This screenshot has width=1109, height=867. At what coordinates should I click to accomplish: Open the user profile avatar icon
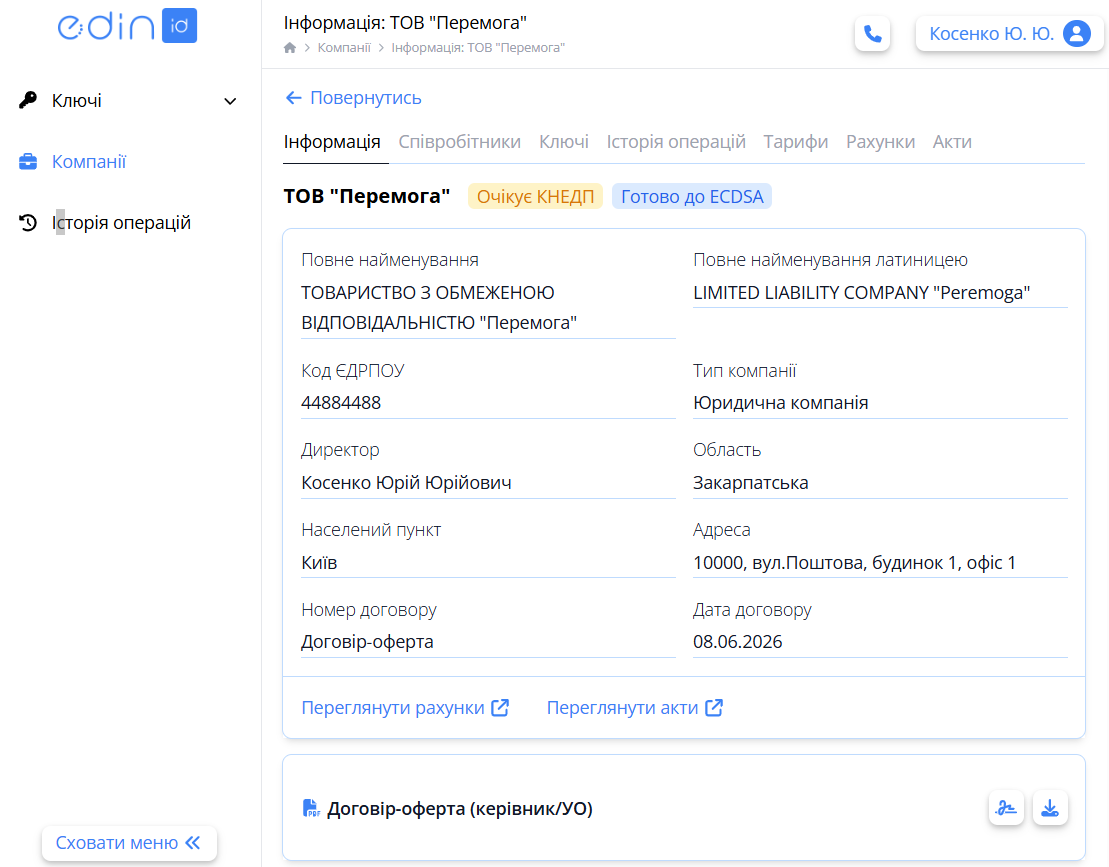pyautogui.click(x=1076, y=34)
